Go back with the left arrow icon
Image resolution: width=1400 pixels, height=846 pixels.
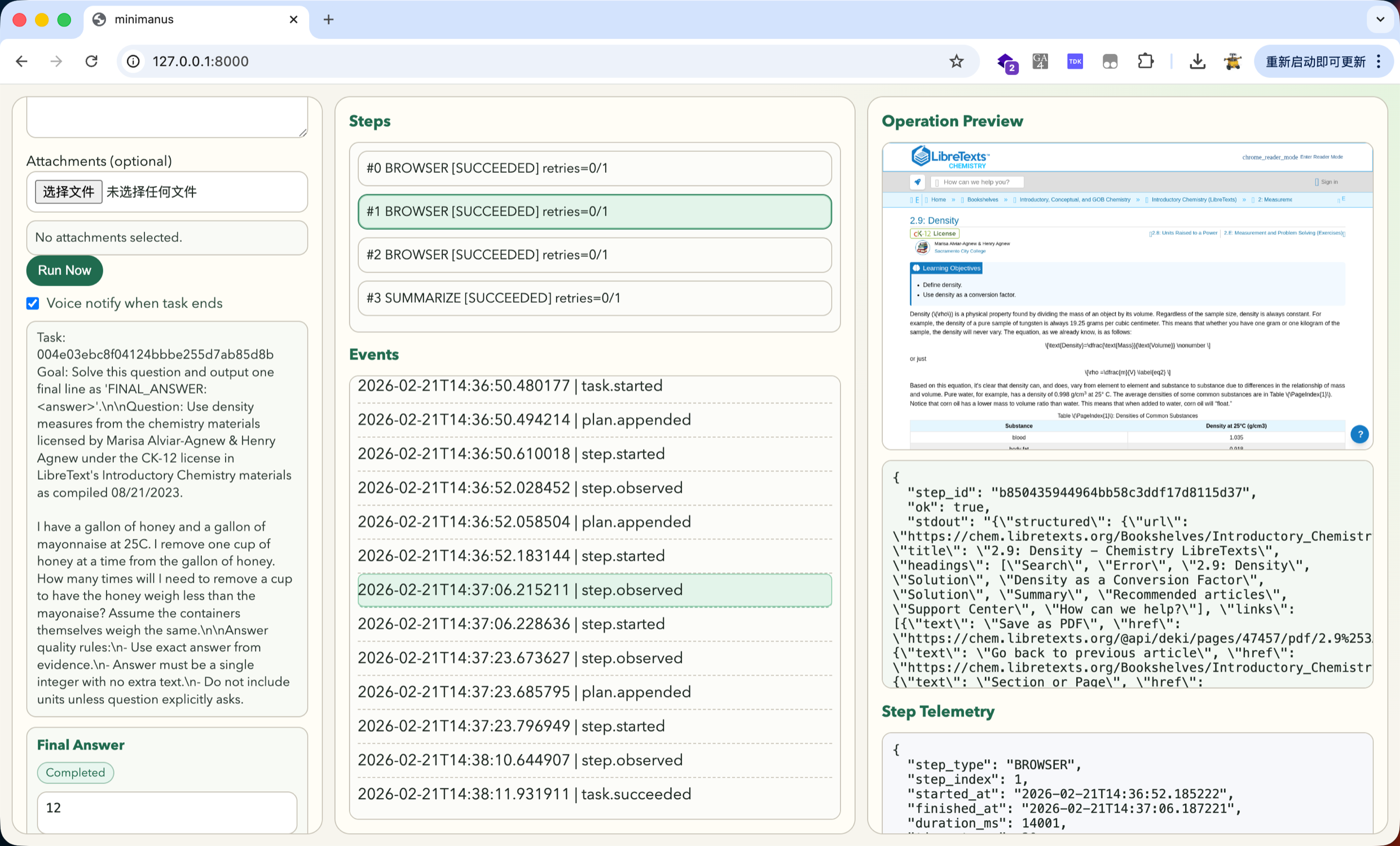click(21, 62)
